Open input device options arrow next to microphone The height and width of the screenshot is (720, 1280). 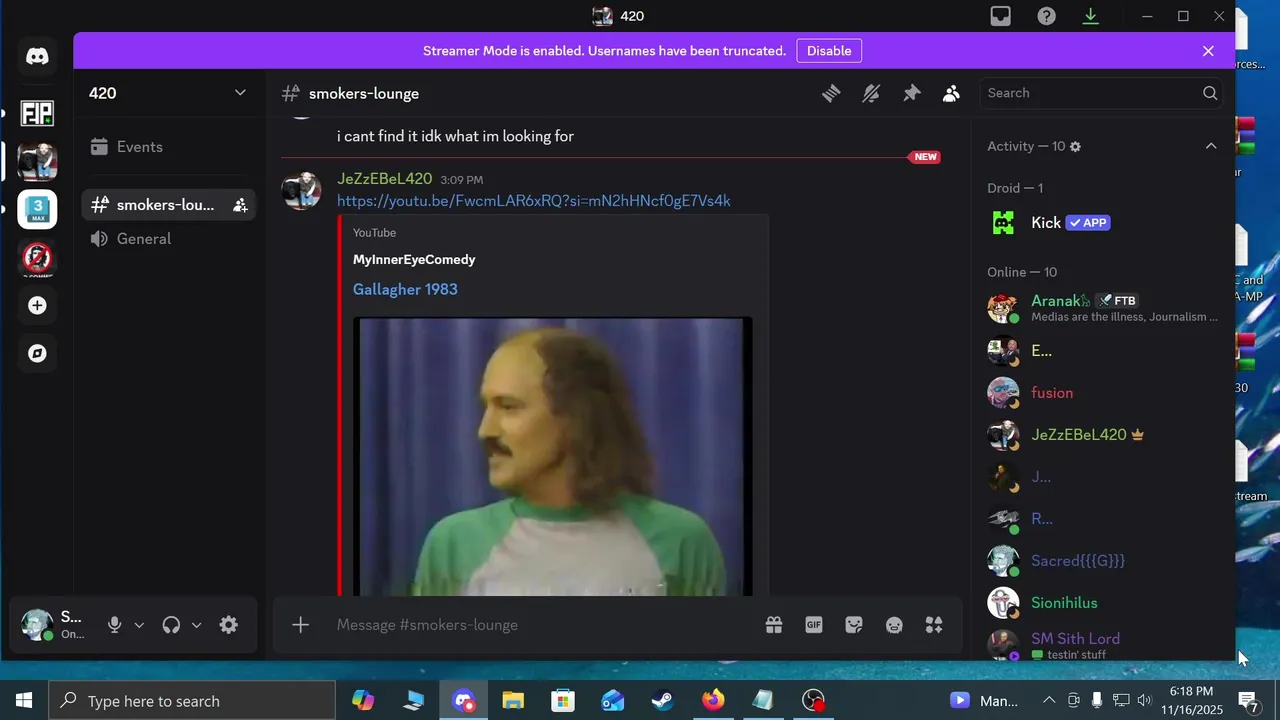pos(139,625)
